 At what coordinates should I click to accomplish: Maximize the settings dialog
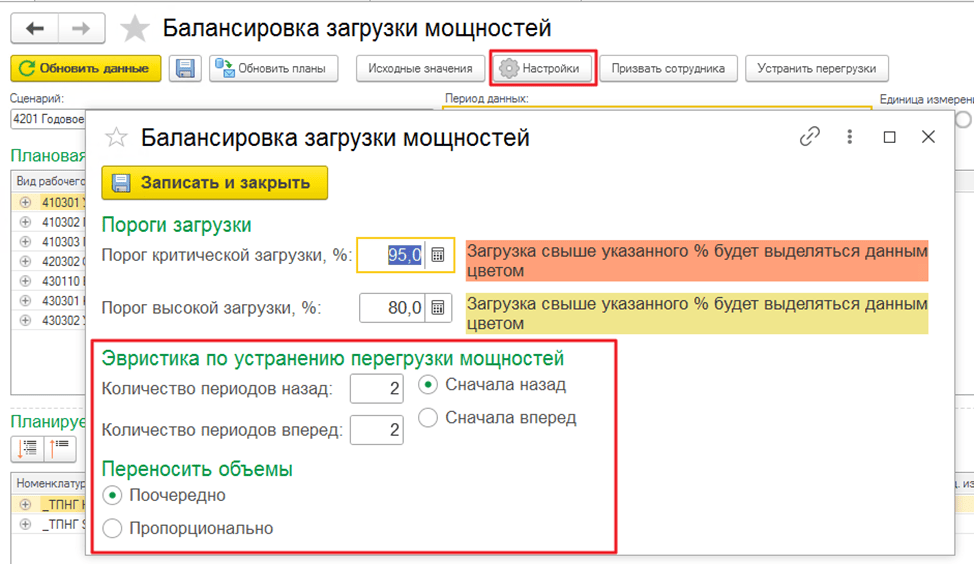pos(890,137)
